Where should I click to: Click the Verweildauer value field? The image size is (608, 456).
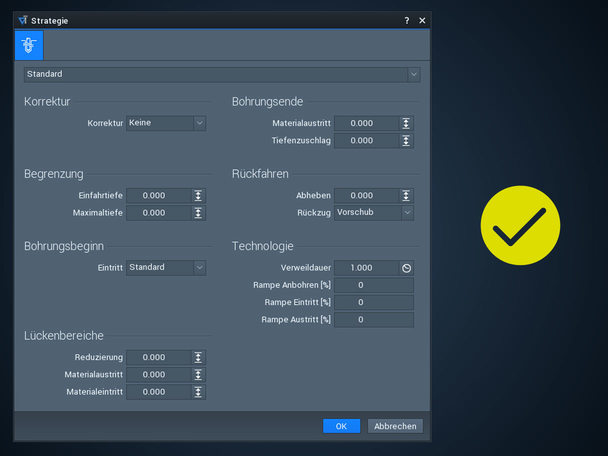(367, 268)
